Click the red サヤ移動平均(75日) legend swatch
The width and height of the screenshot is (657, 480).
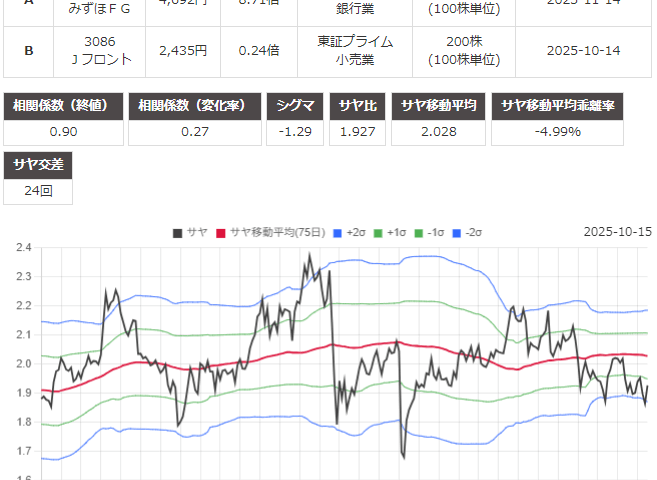[222, 232]
